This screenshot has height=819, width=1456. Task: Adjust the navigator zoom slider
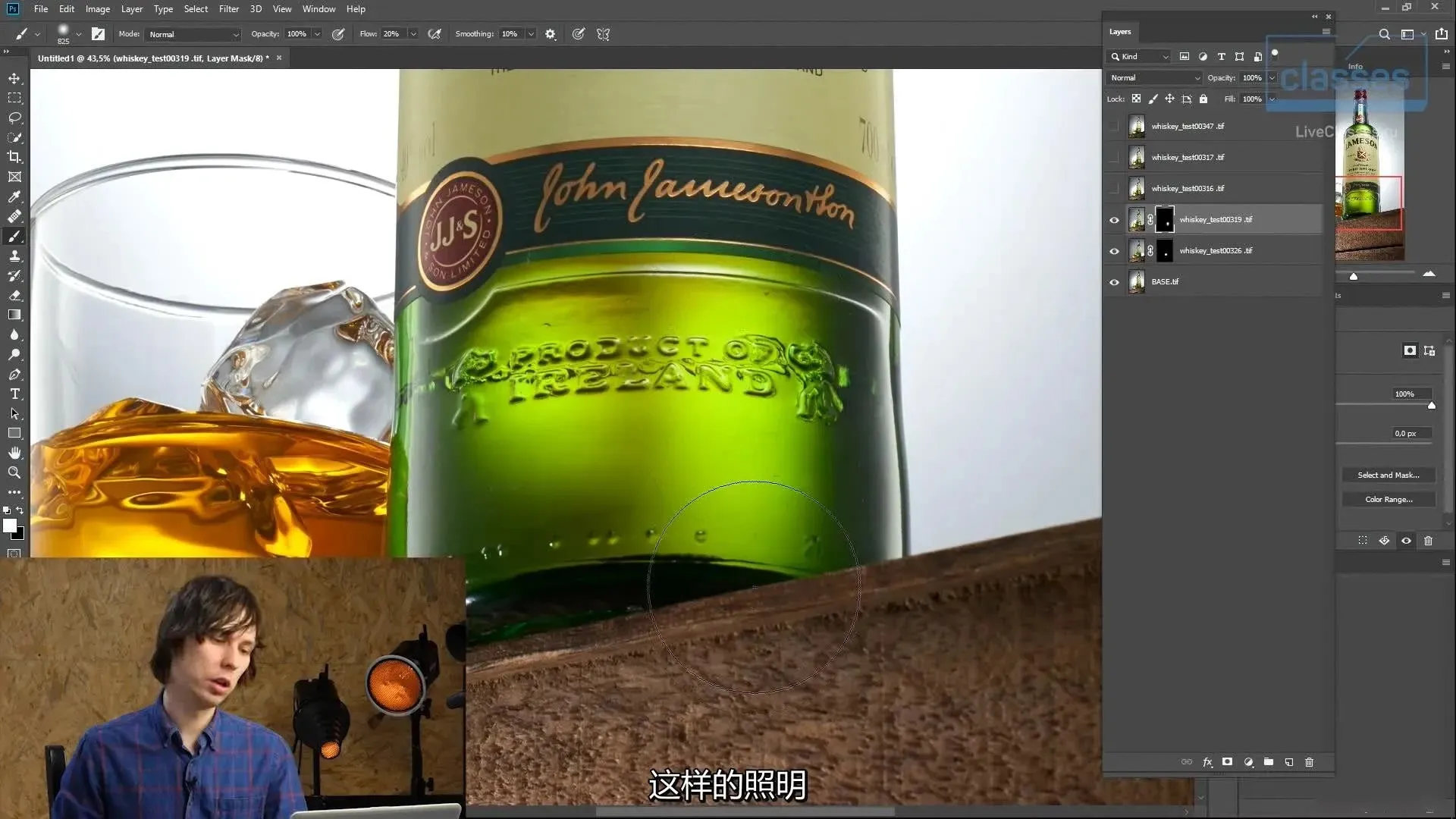(1354, 276)
